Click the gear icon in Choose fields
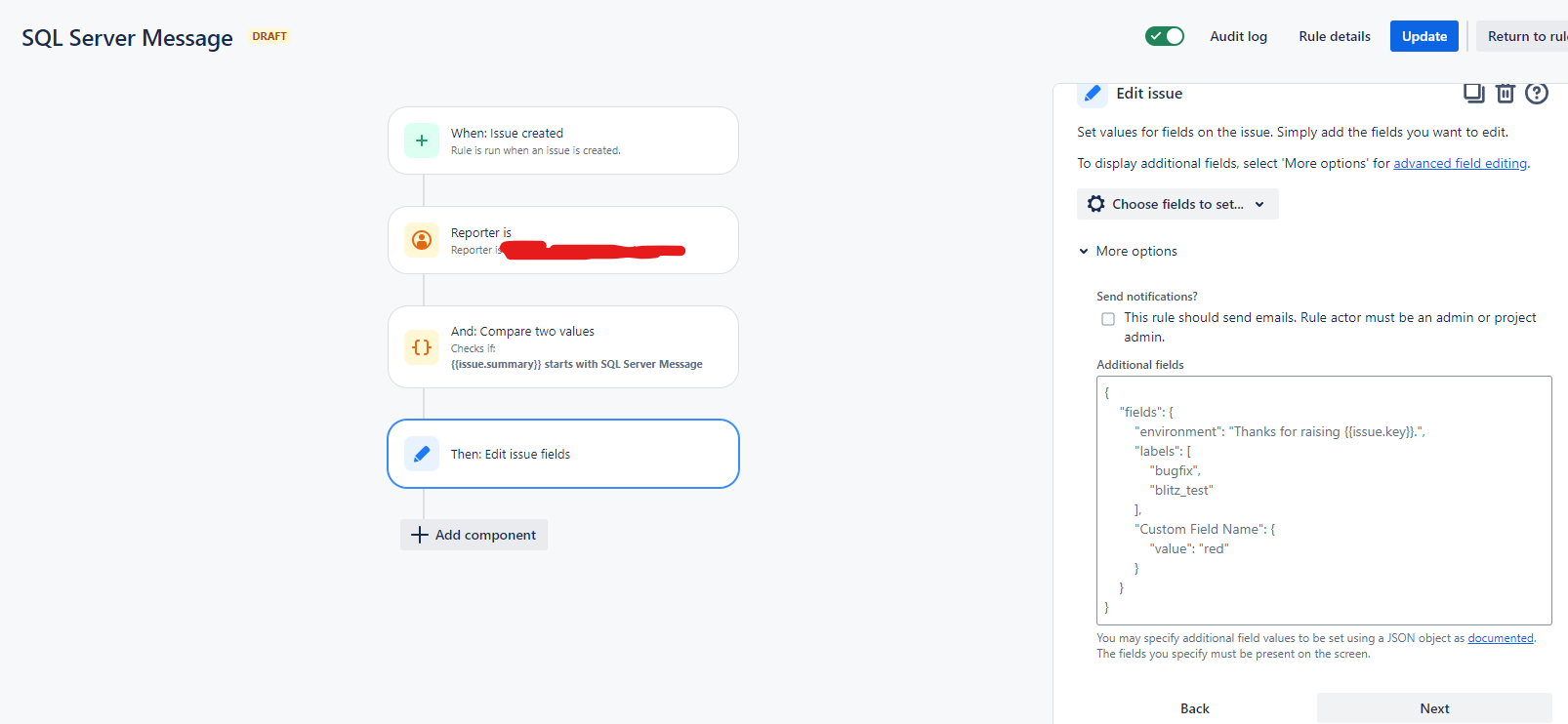The width and height of the screenshot is (1568, 724). 1096,204
